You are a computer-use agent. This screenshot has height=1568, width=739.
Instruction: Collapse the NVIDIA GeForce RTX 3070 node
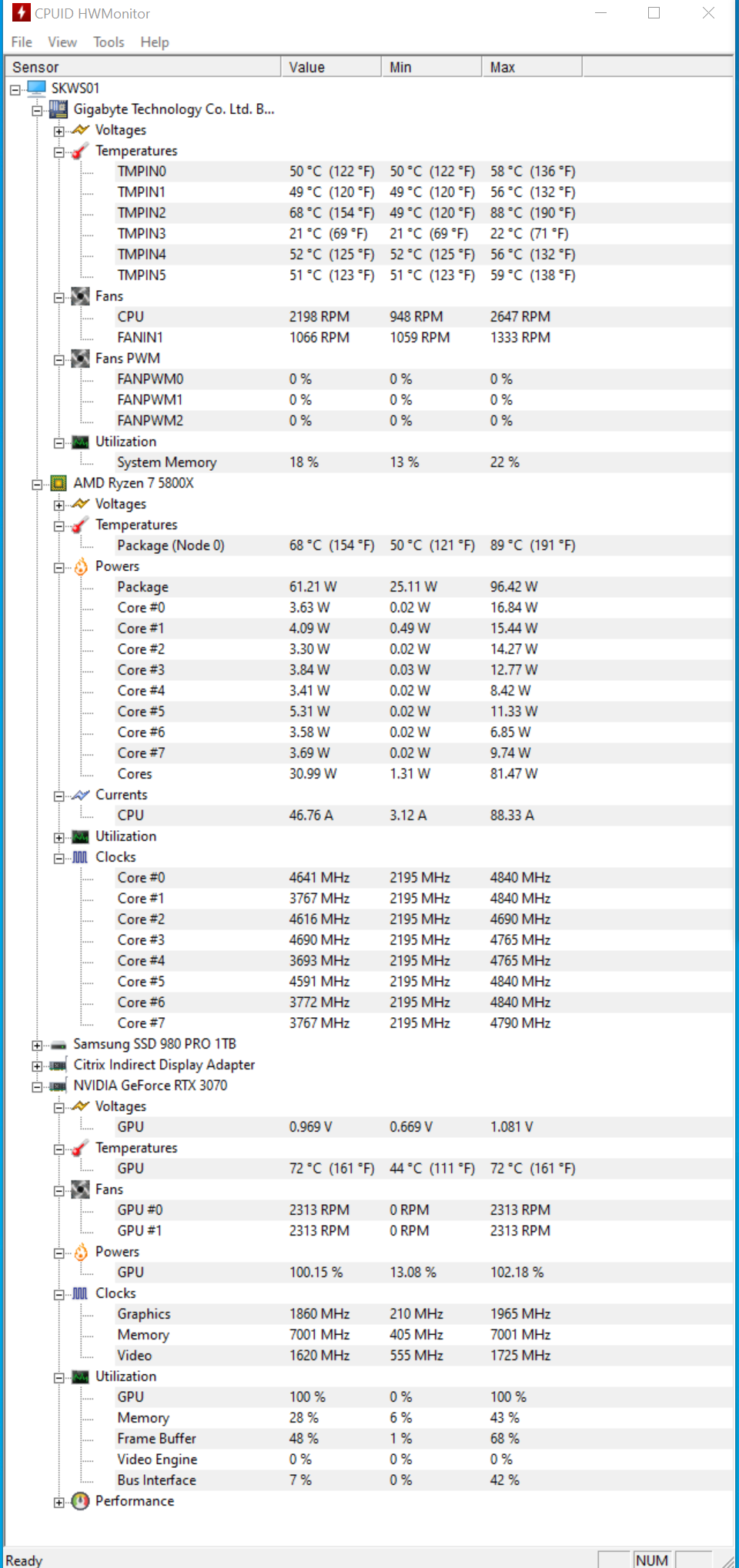[x=37, y=1087]
